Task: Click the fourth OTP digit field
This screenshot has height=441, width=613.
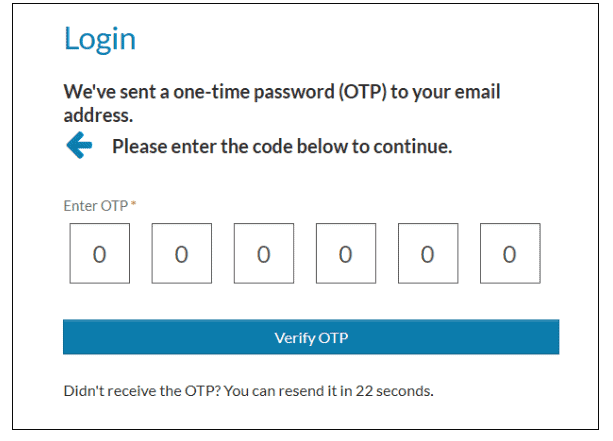Action: 345,254
